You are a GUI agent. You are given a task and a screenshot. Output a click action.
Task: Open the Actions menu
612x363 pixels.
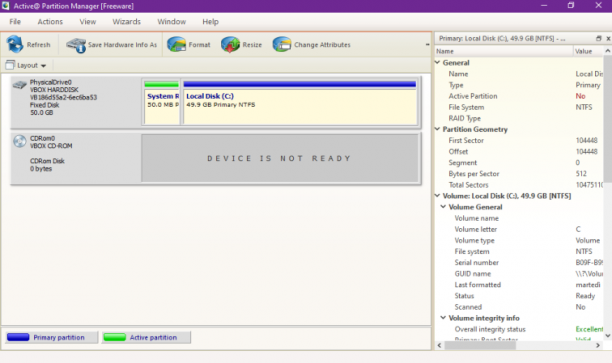tap(50, 22)
